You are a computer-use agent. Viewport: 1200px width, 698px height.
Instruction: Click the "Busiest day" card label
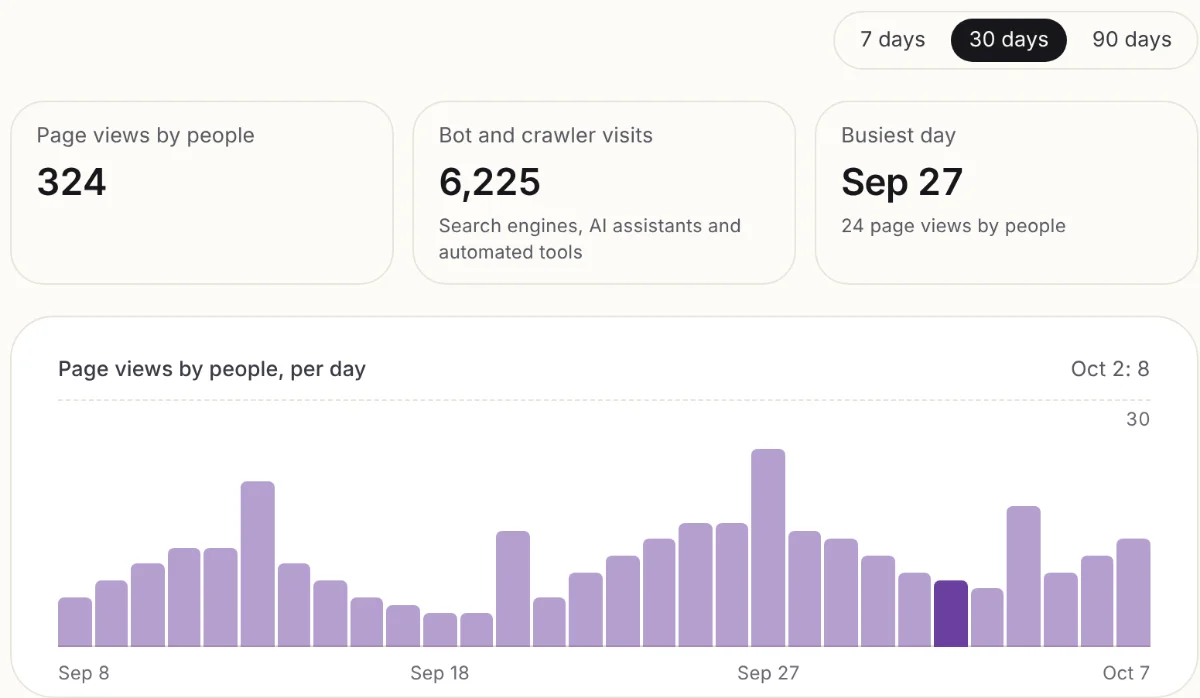coord(898,135)
